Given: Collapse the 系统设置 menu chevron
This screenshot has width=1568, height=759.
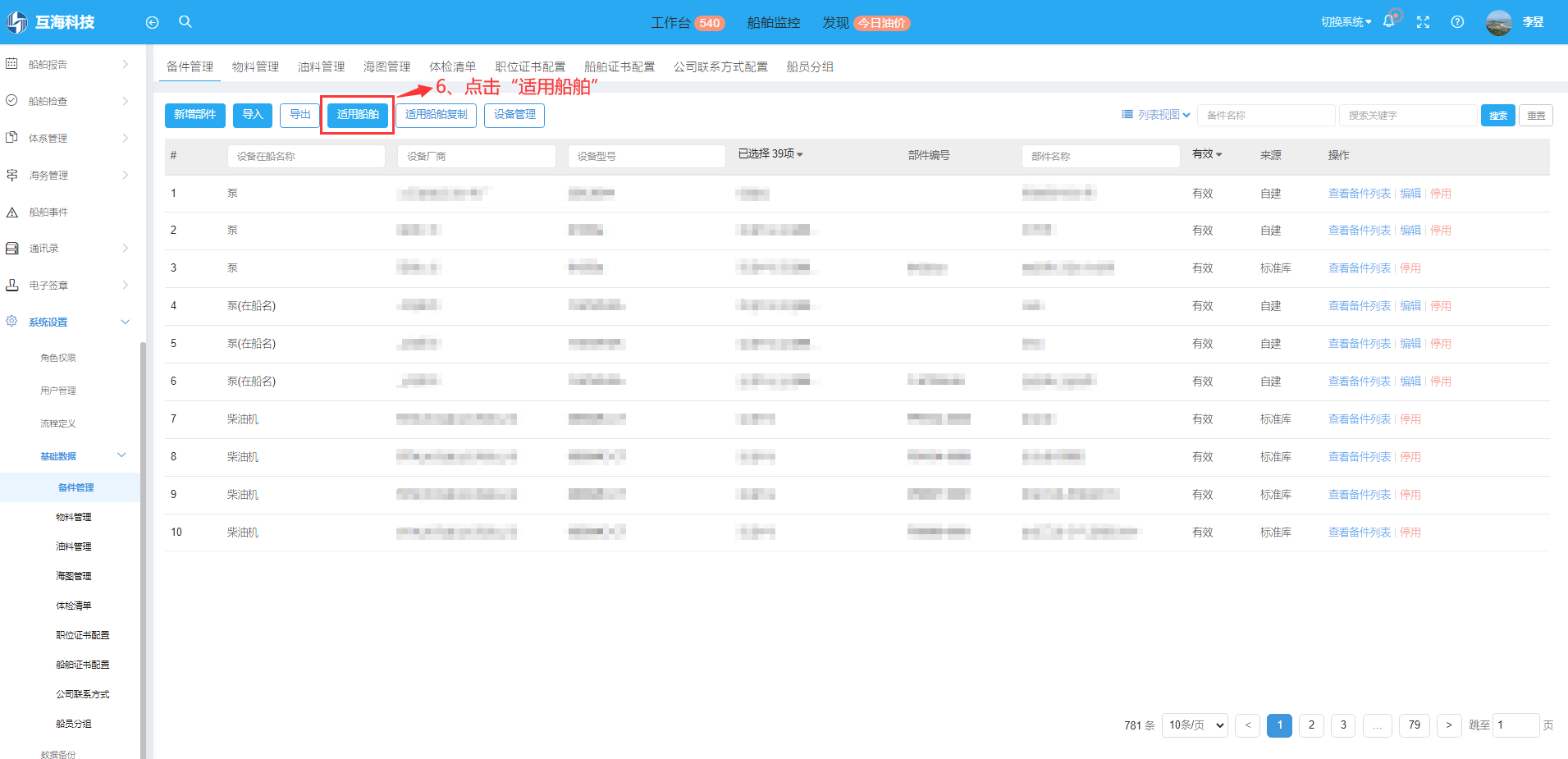Looking at the screenshot, I should (x=125, y=322).
